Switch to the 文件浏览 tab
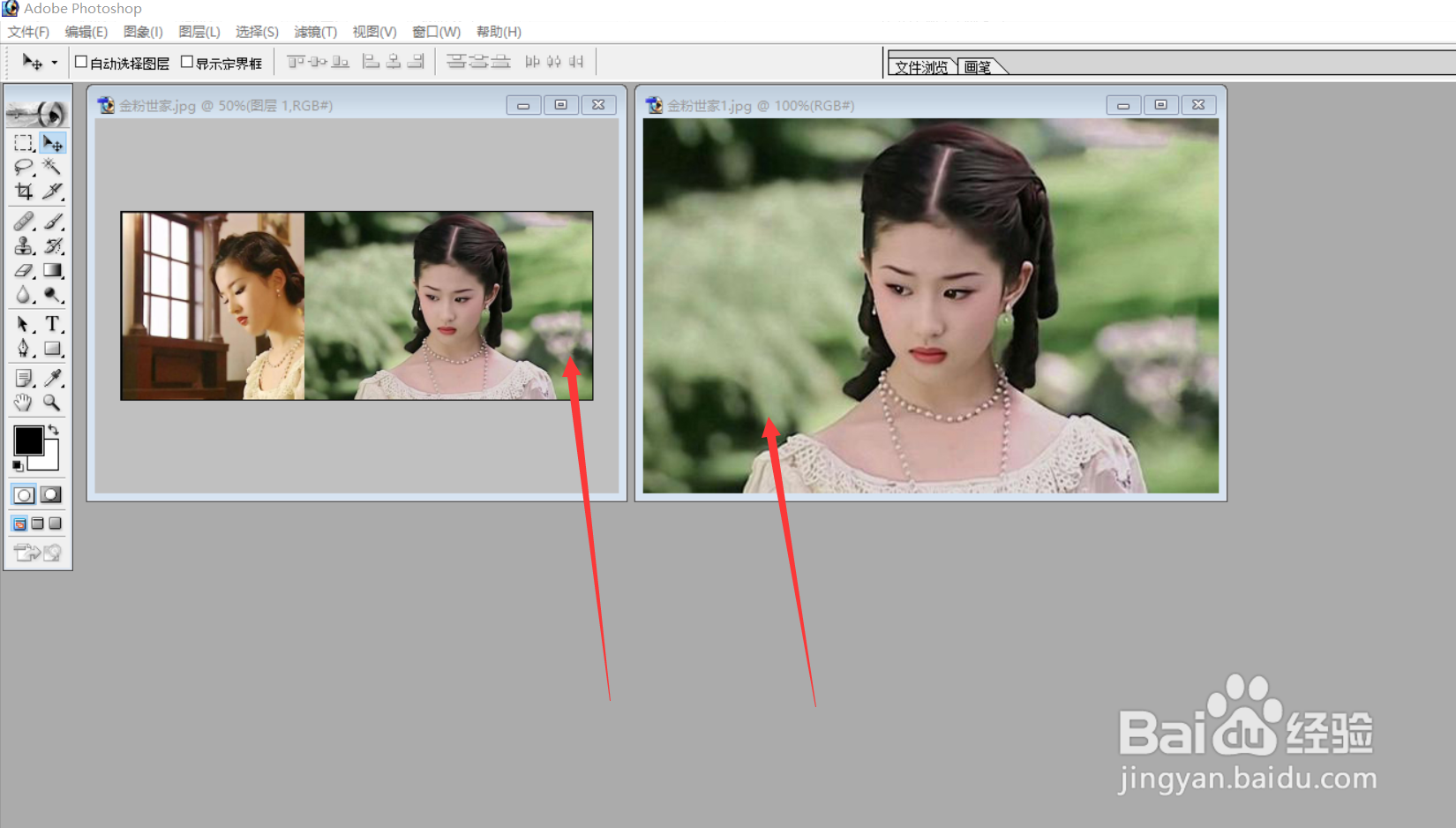 pyautogui.click(x=921, y=67)
